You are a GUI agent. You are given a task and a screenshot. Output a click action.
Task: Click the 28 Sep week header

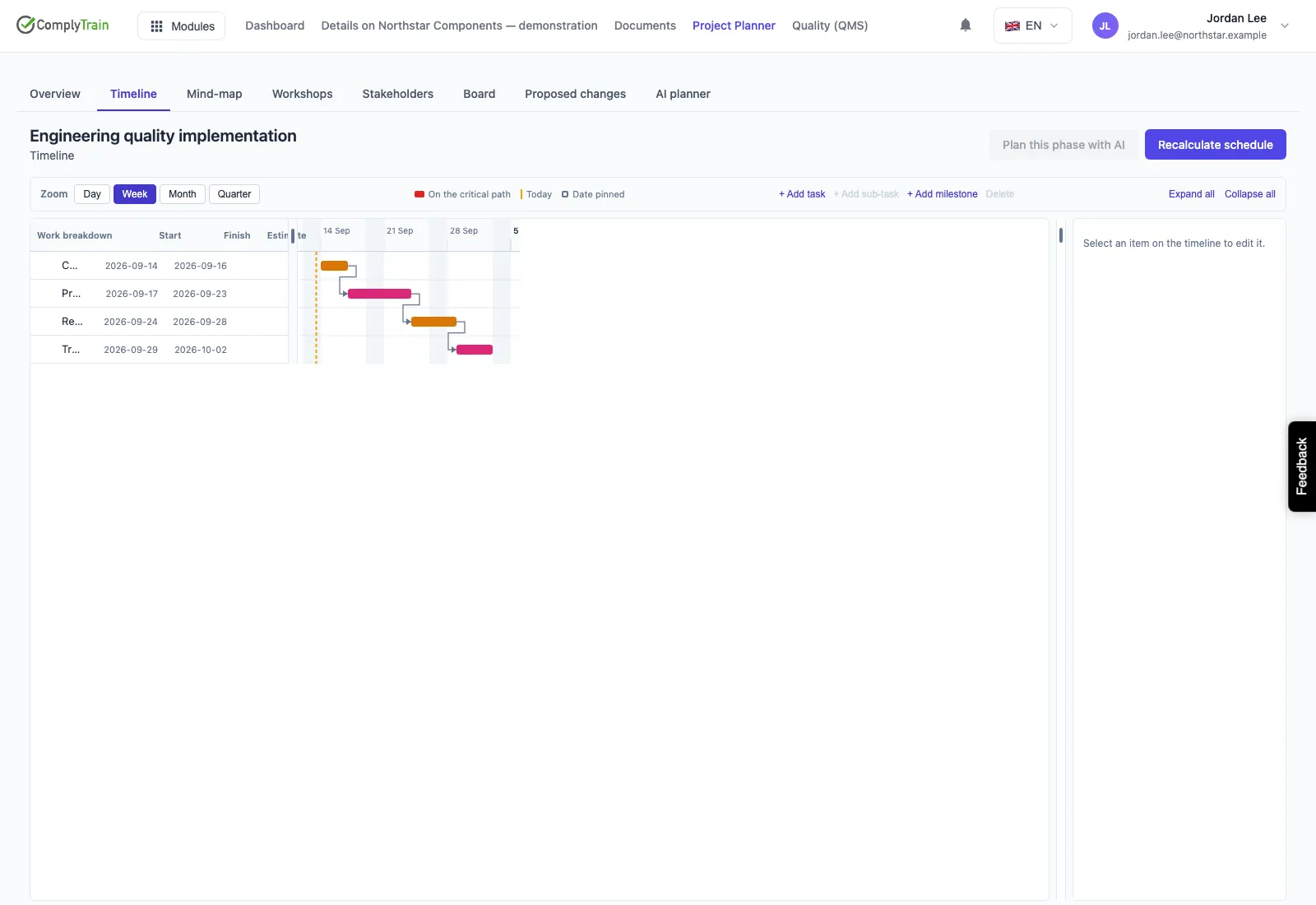pos(464,231)
